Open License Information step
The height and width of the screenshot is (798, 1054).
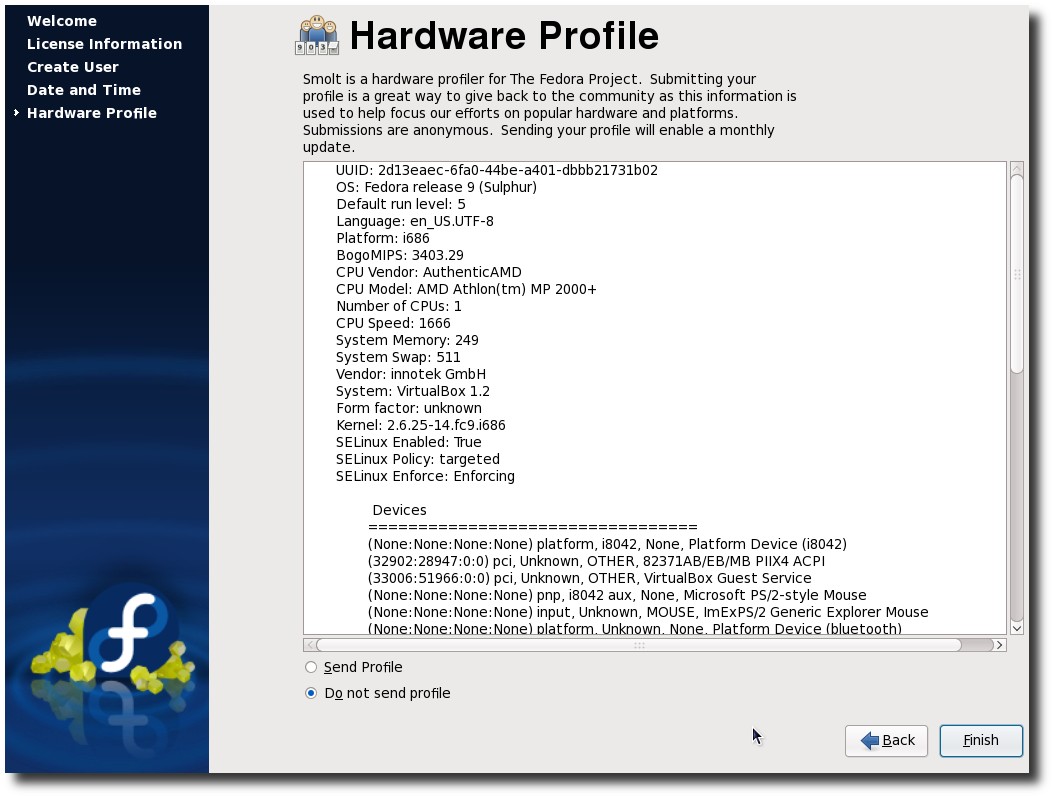click(x=104, y=44)
